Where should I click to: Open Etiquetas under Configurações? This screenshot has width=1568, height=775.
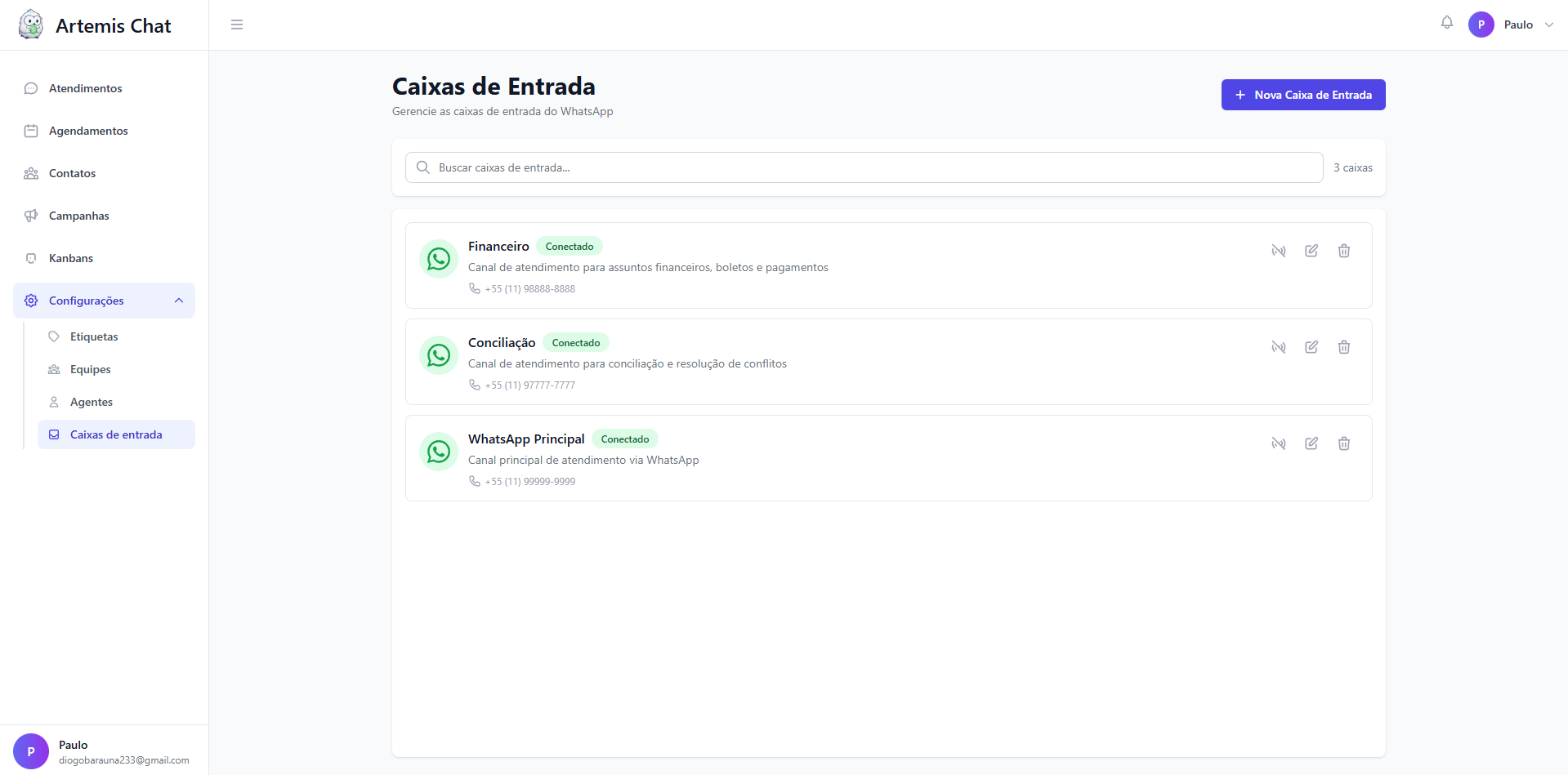point(94,336)
